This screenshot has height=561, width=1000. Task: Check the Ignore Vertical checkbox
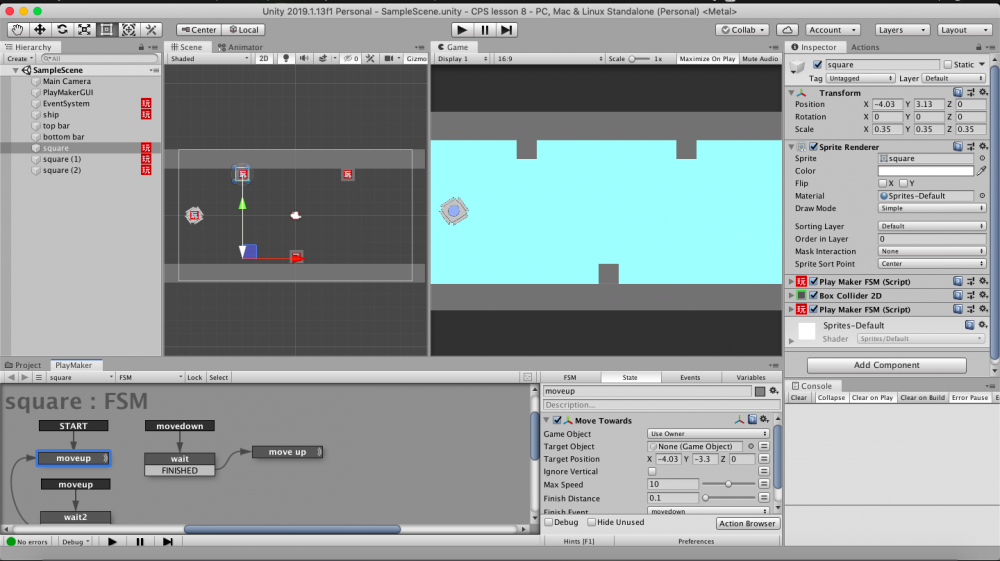coord(652,472)
